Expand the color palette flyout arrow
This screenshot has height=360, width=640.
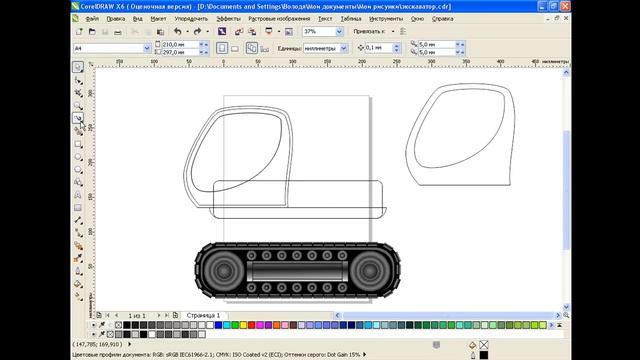pos(551,325)
